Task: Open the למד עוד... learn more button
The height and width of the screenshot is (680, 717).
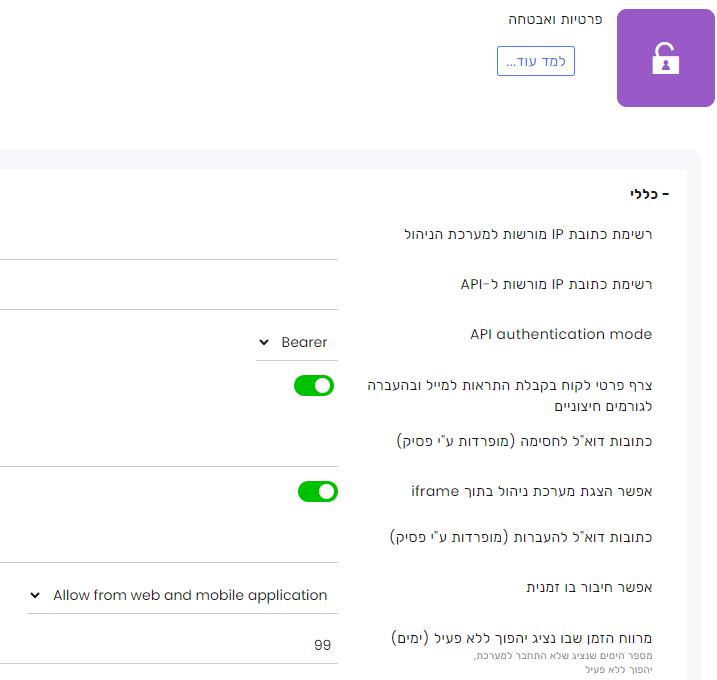Action: click(x=535, y=61)
